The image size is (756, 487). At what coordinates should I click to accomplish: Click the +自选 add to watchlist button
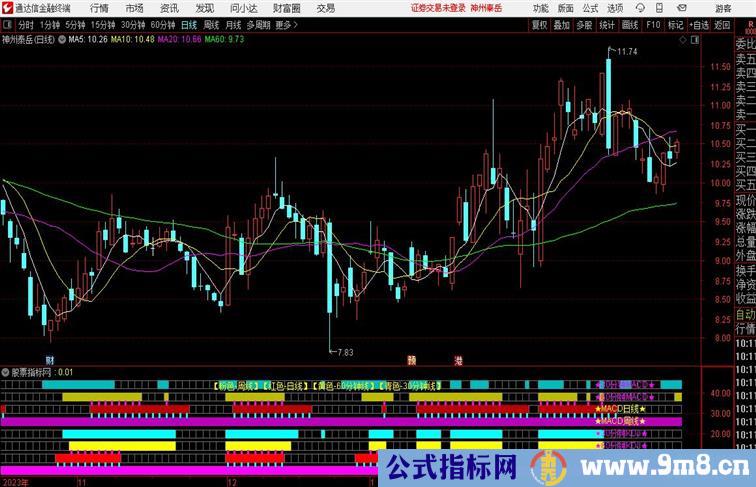pos(698,25)
